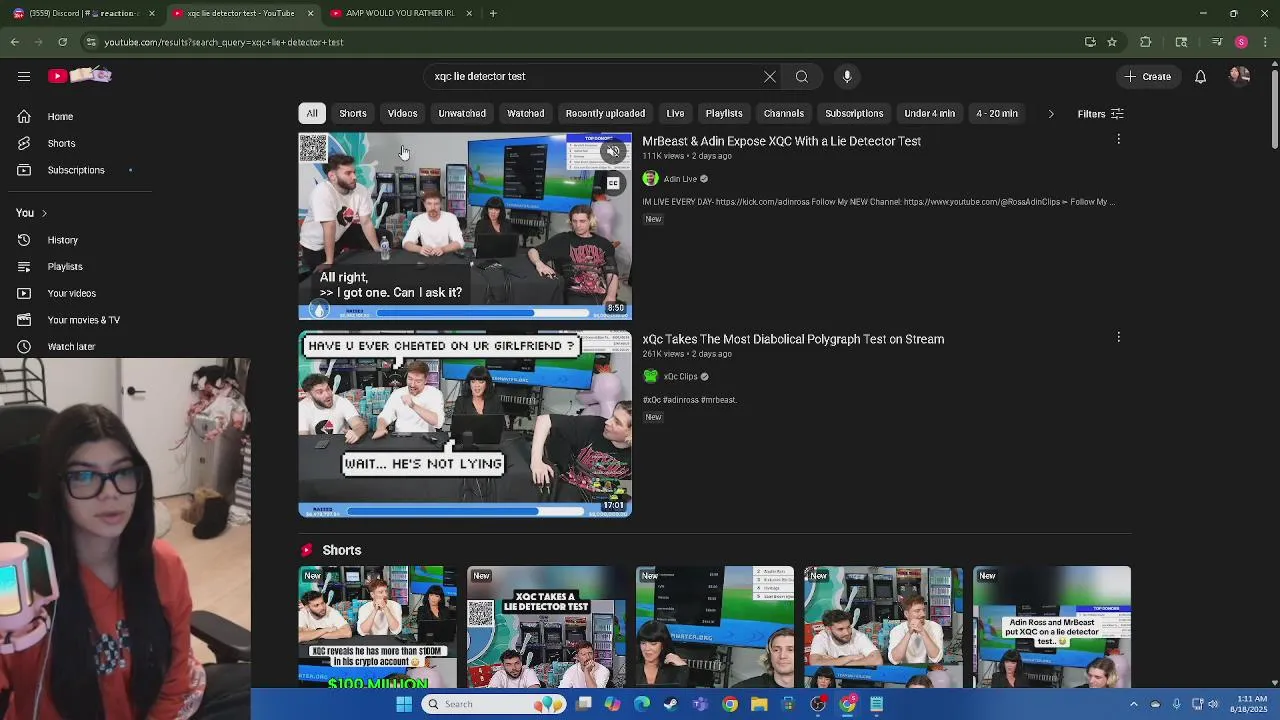The width and height of the screenshot is (1280, 720).
Task: Click the Watch later icon
Action: click(x=24, y=346)
